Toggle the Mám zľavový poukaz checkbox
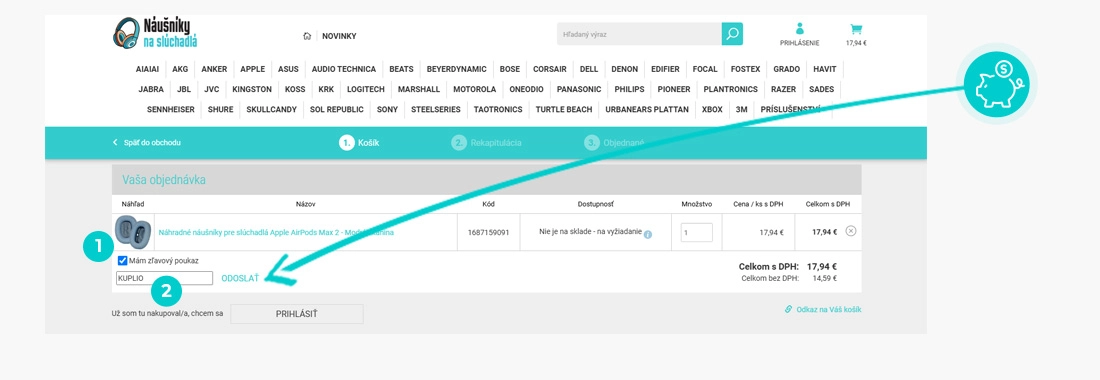1100x380 pixels. 122,261
